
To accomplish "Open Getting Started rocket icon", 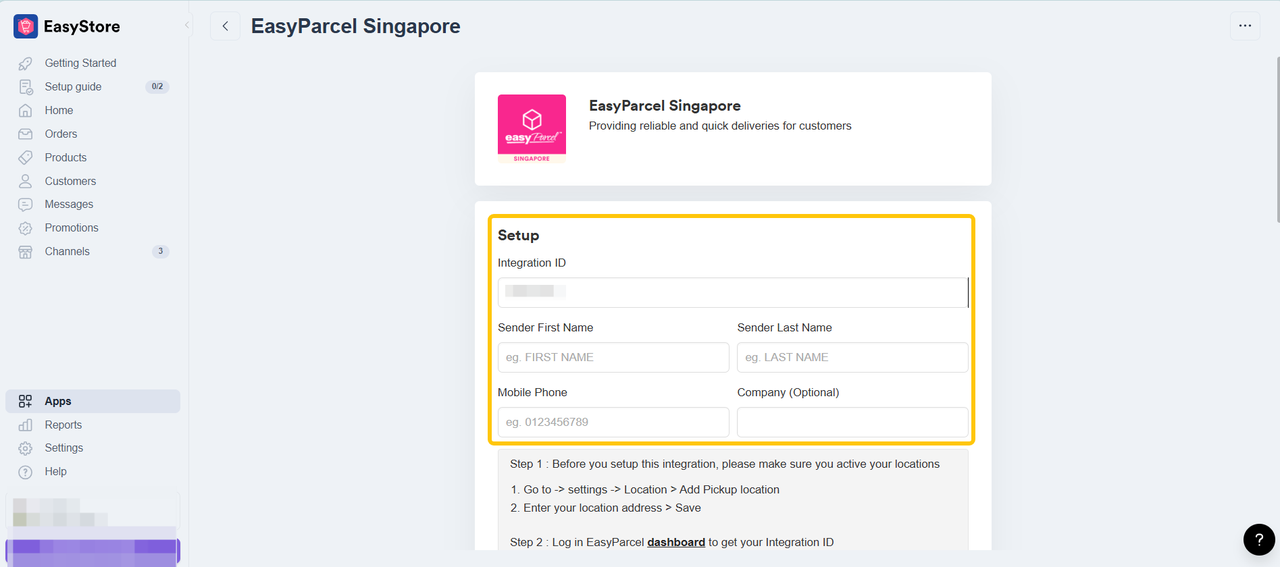I will (25, 63).
